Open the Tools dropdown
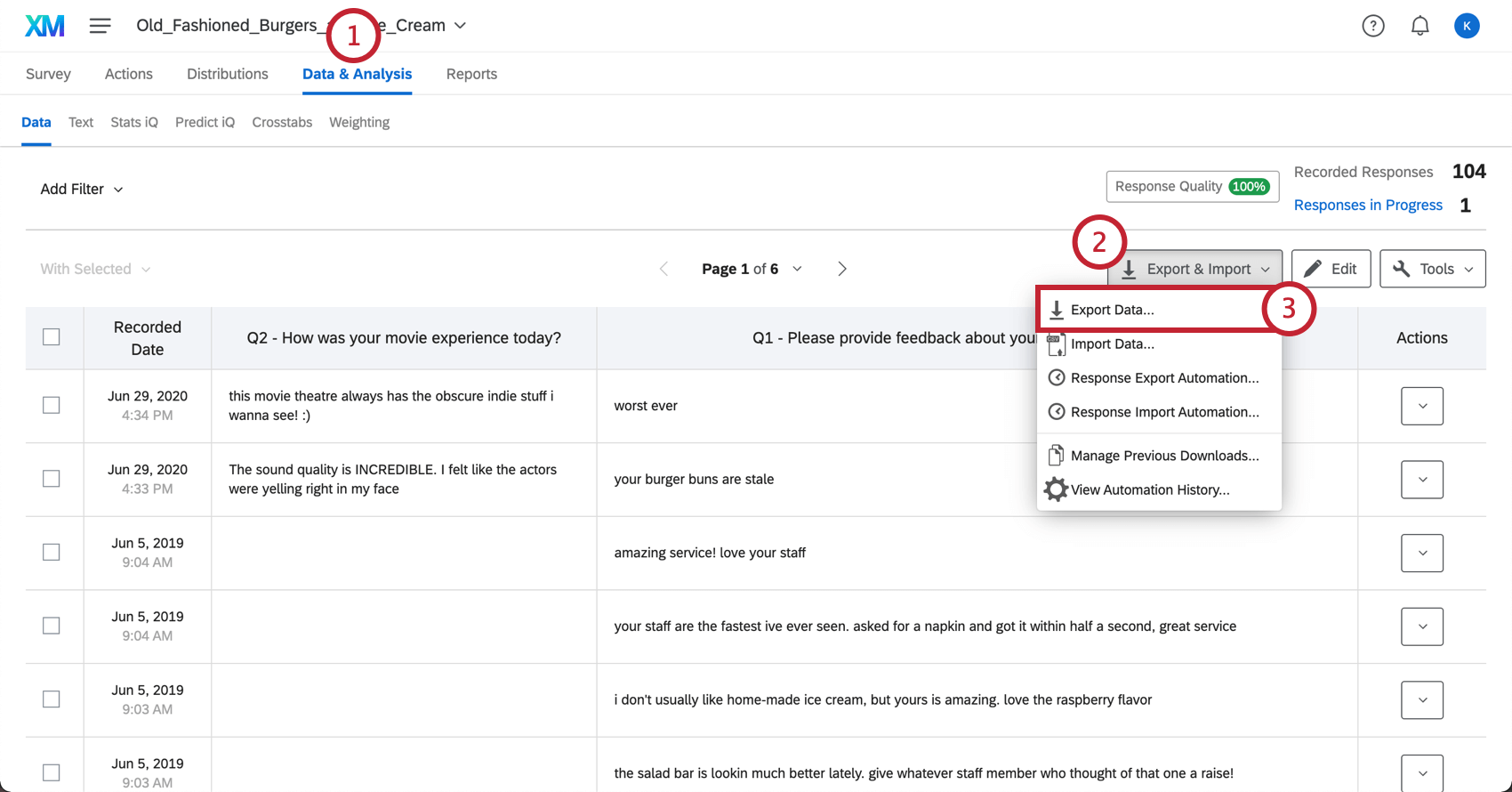The height and width of the screenshot is (792, 1512). click(1432, 269)
